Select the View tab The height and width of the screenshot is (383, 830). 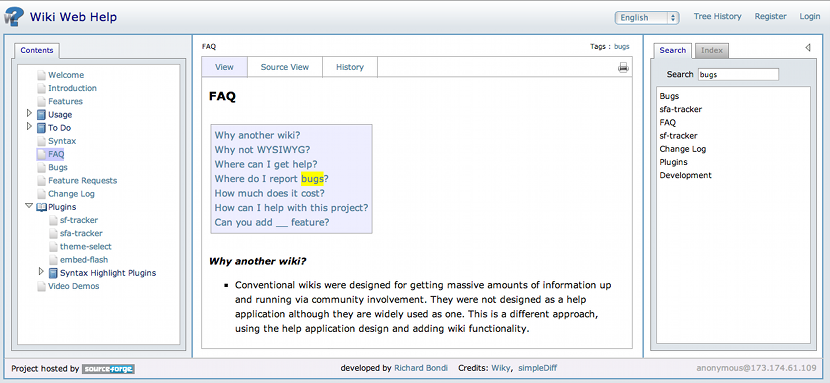click(x=224, y=67)
